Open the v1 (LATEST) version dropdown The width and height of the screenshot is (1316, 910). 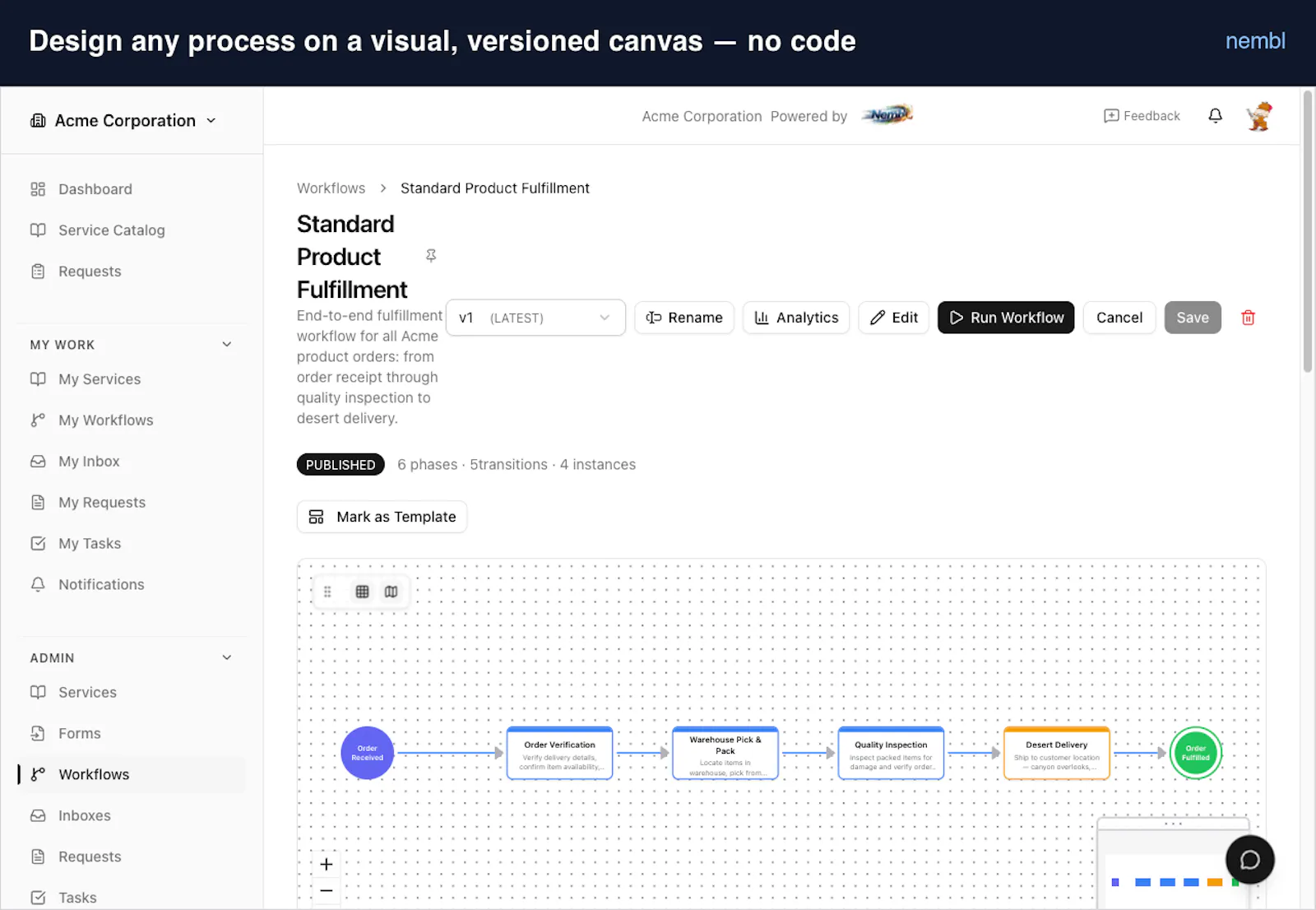535,318
